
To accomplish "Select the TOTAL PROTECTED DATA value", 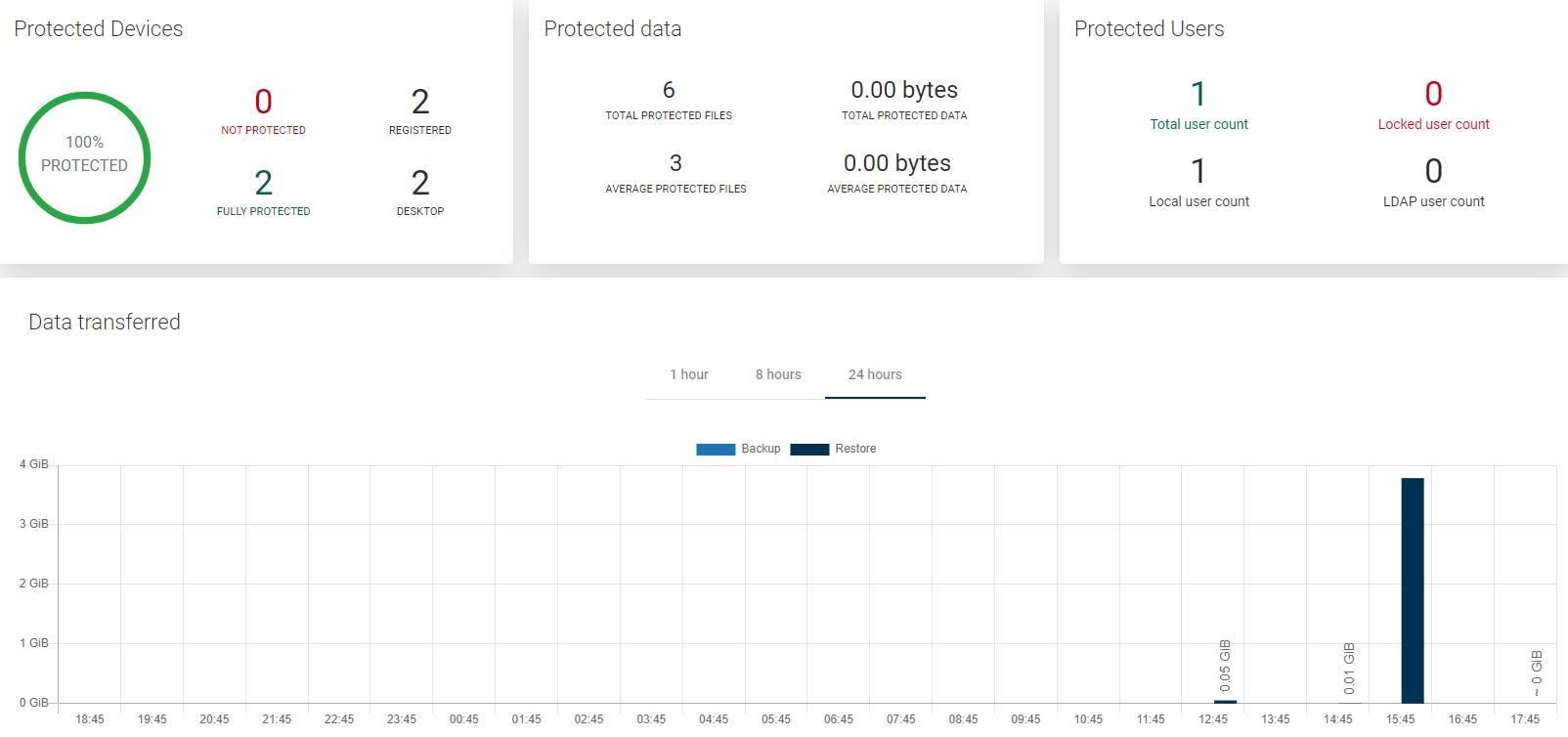I will (904, 90).
